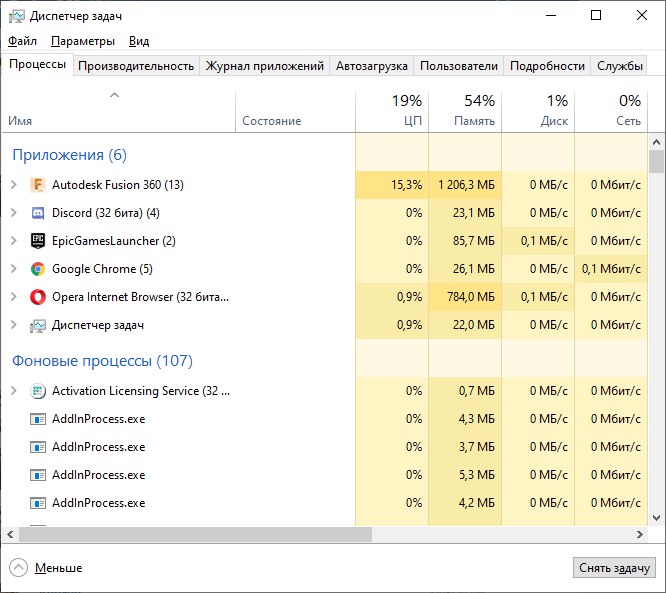Click the Приложения (6) group header
Viewport: 666px width, 593px height.
click(x=69, y=155)
